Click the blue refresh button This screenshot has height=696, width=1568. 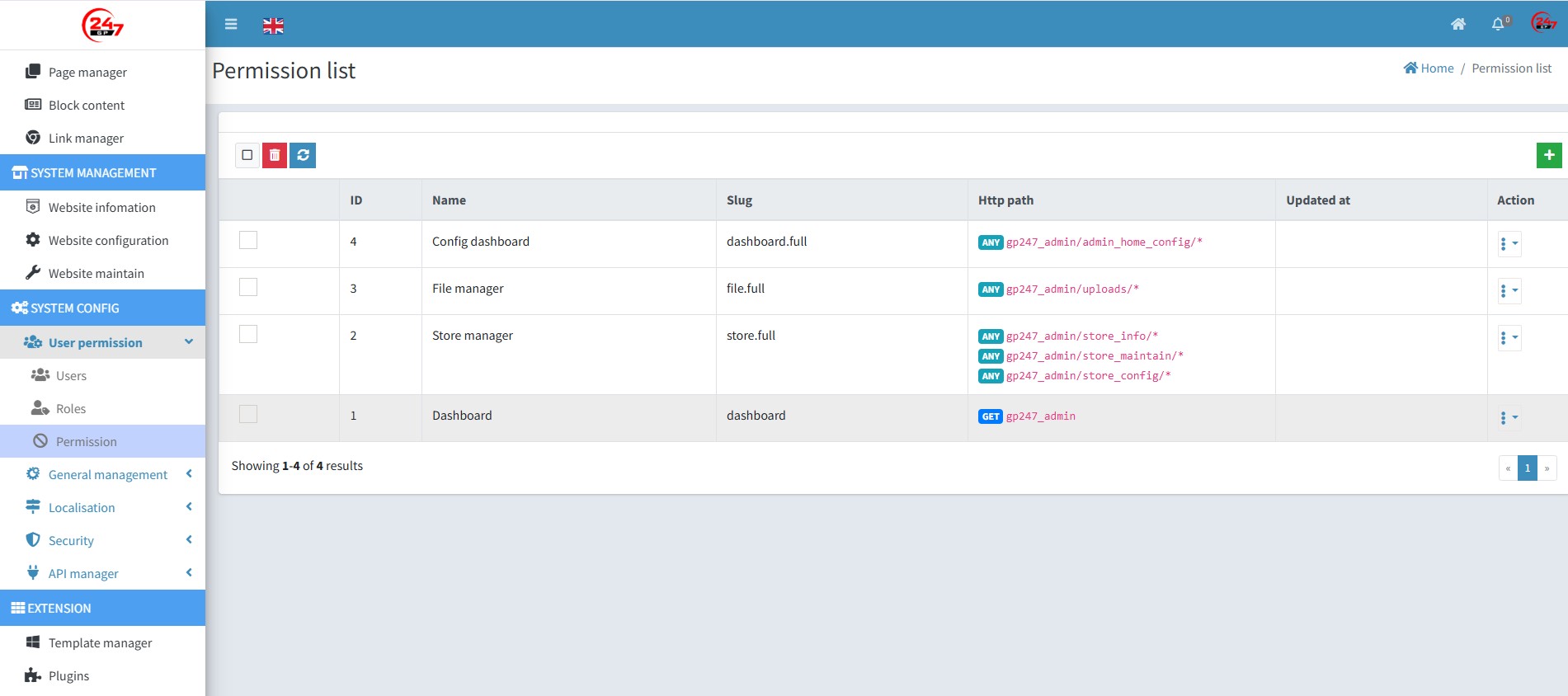303,155
